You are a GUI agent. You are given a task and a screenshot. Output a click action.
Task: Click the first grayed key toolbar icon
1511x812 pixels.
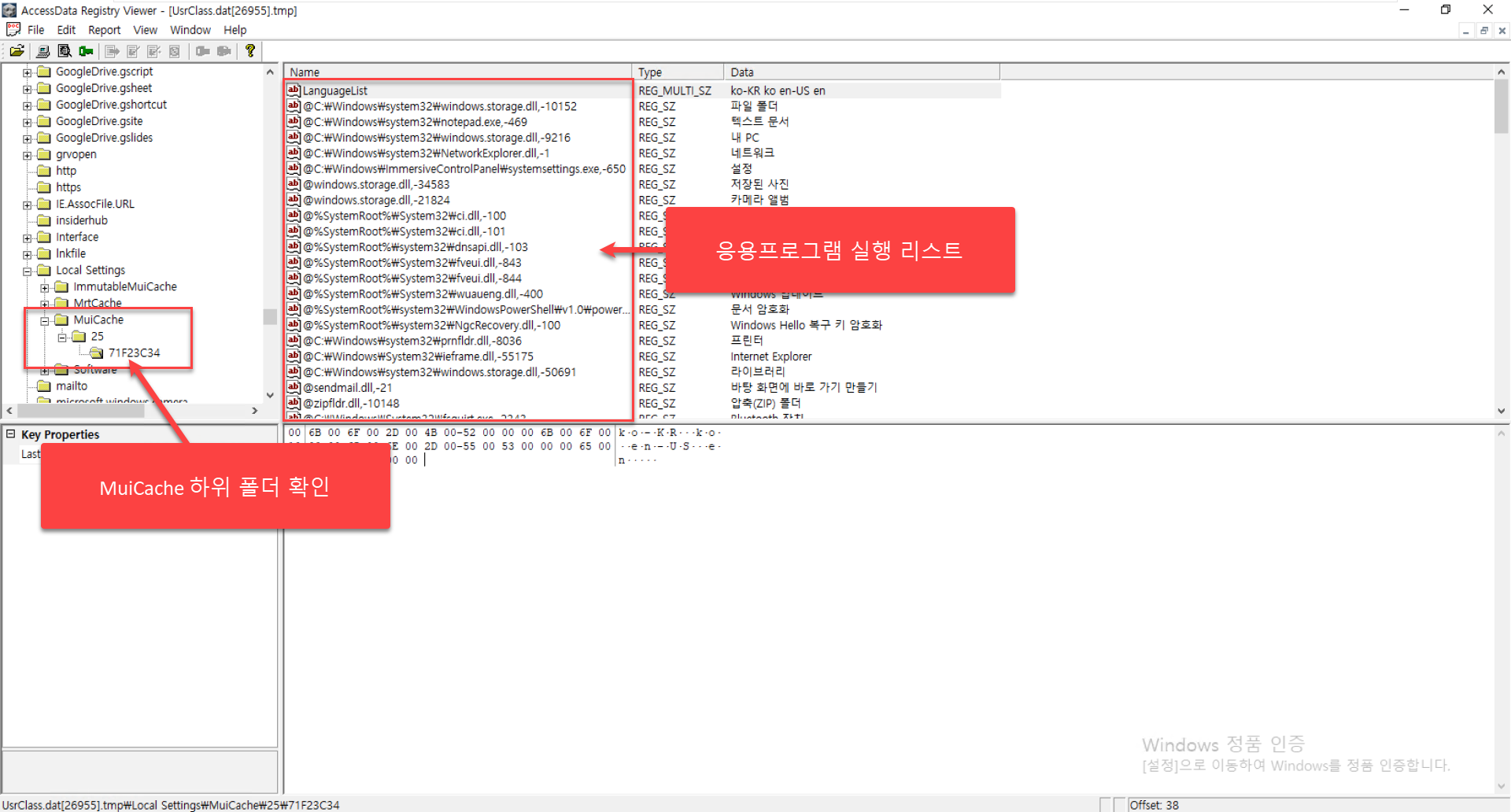[202, 51]
